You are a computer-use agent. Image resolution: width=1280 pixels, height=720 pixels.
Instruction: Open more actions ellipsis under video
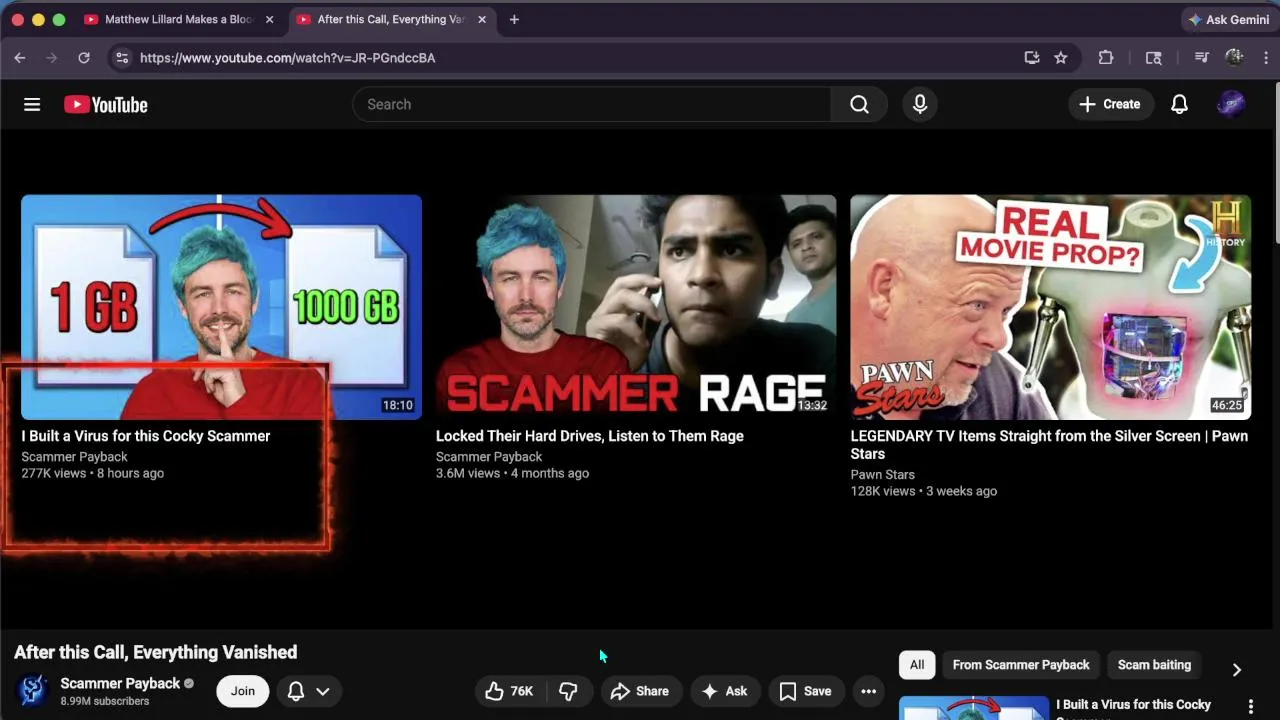coord(869,691)
